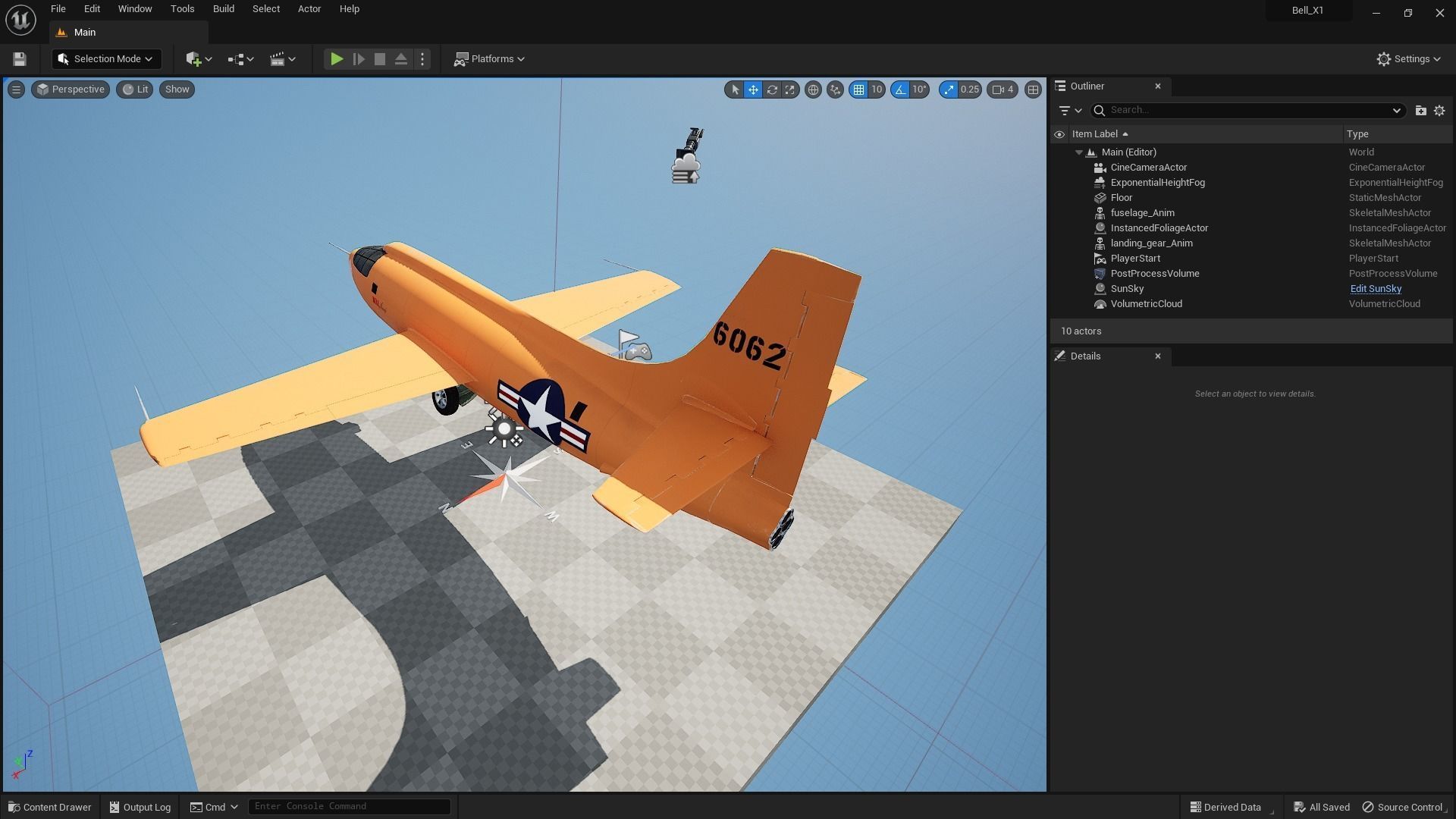Screen dimensions: 1456x819
Task: Open the play mode options three-dot menu
Action: point(423,59)
